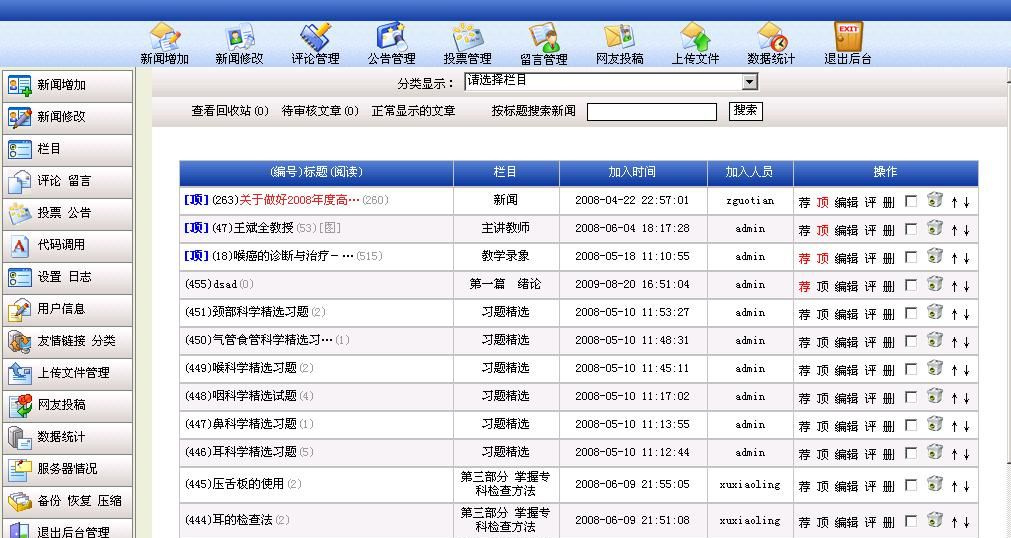
Task: Move article 263 up with the up arrow
Action: click(954, 202)
